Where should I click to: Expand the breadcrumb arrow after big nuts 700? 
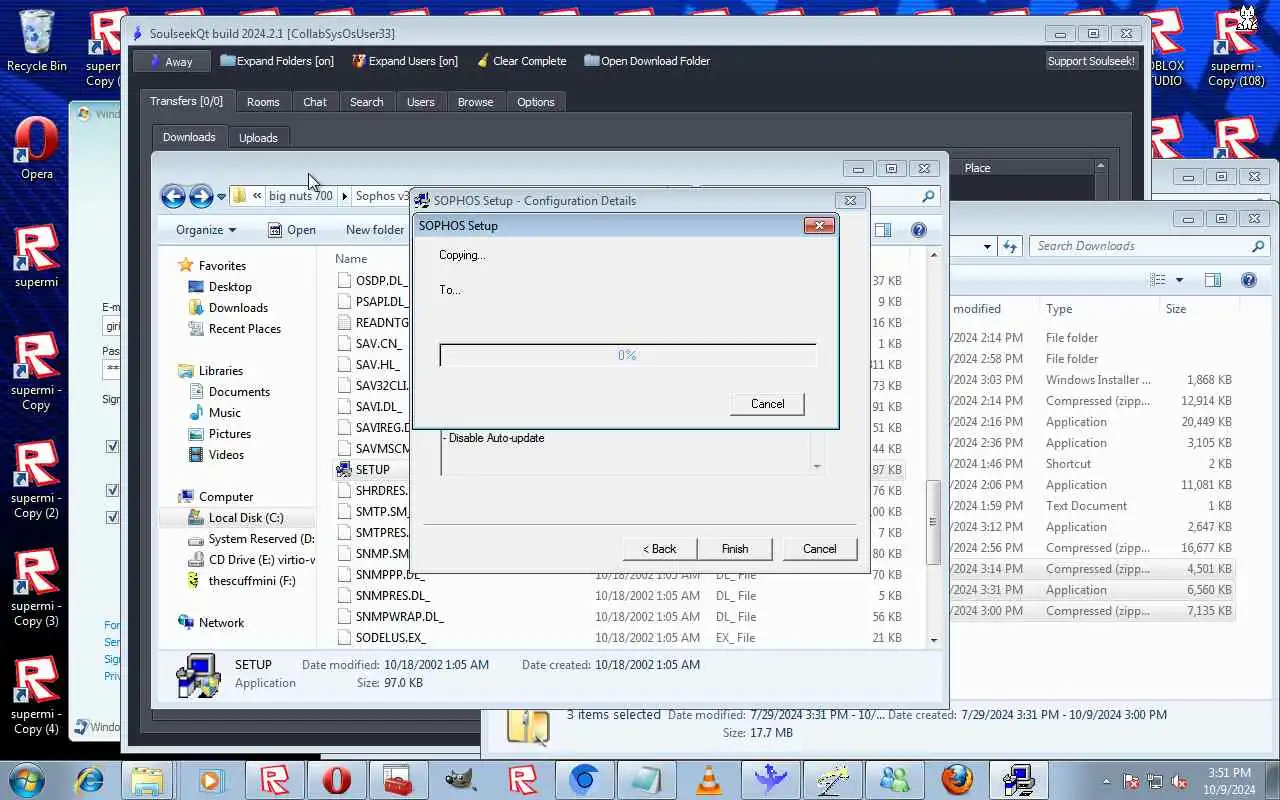(x=344, y=197)
